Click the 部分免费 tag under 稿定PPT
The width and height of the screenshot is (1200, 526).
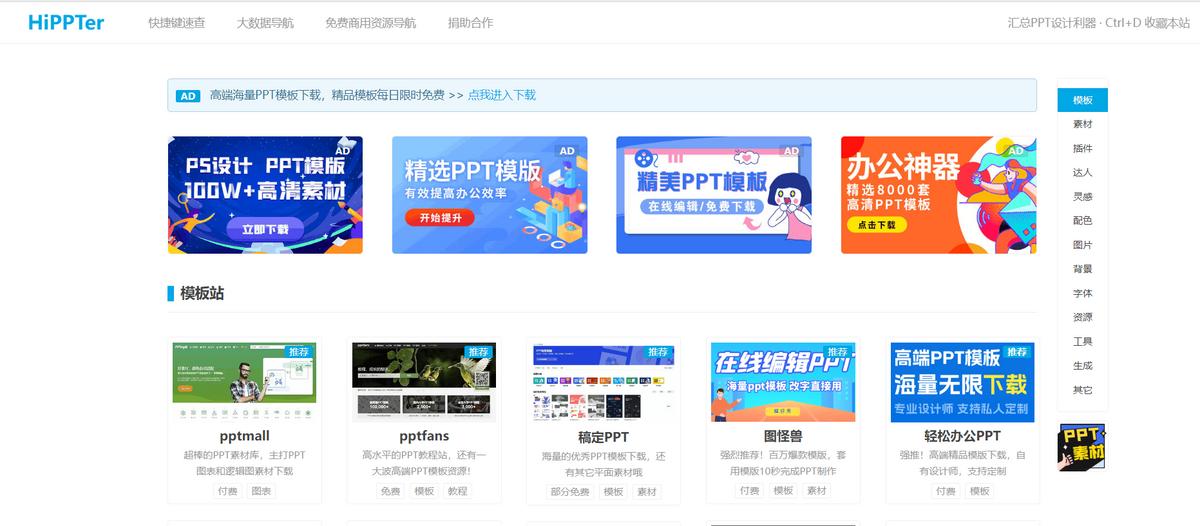[x=569, y=492]
